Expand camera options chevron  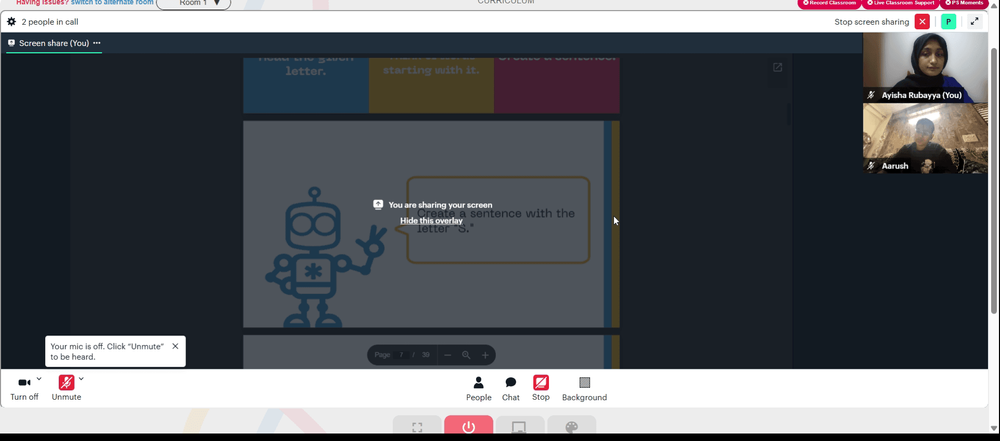pyautogui.click(x=39, y=378)
